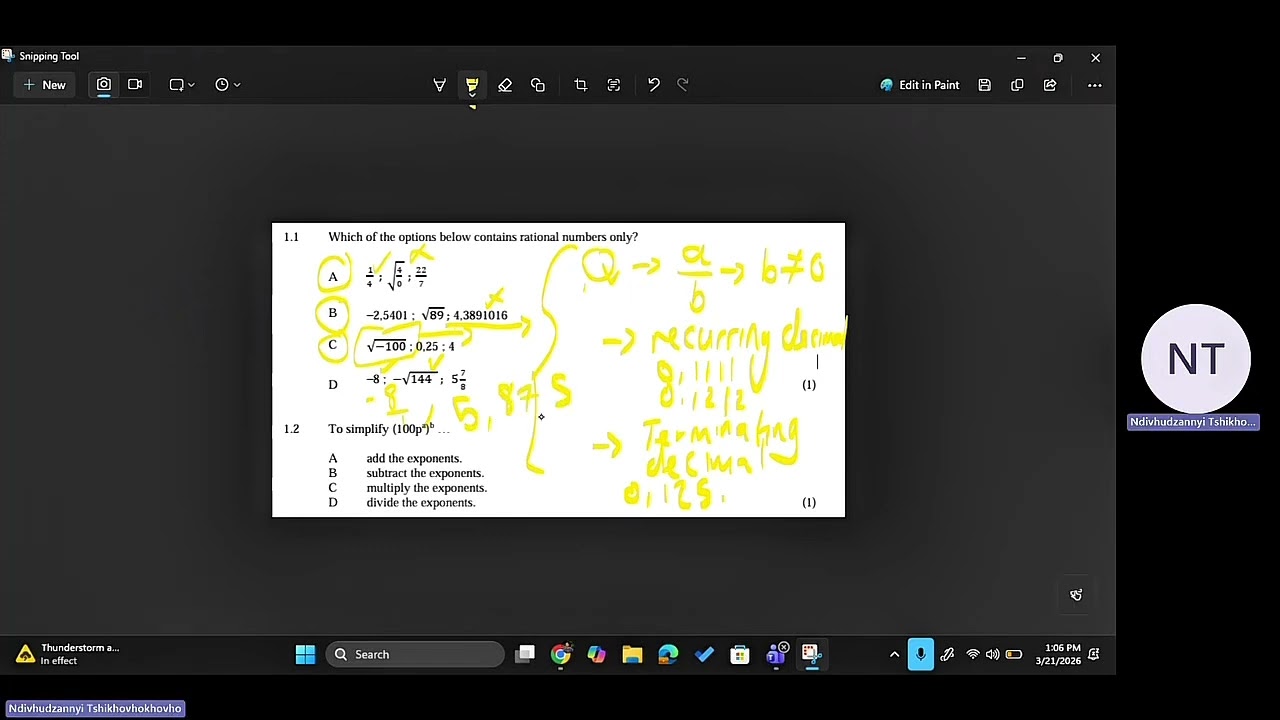Screen dimensions: 1280x720
Task: Select the Snip camera mode toggle
Action: tap(104, 85)
